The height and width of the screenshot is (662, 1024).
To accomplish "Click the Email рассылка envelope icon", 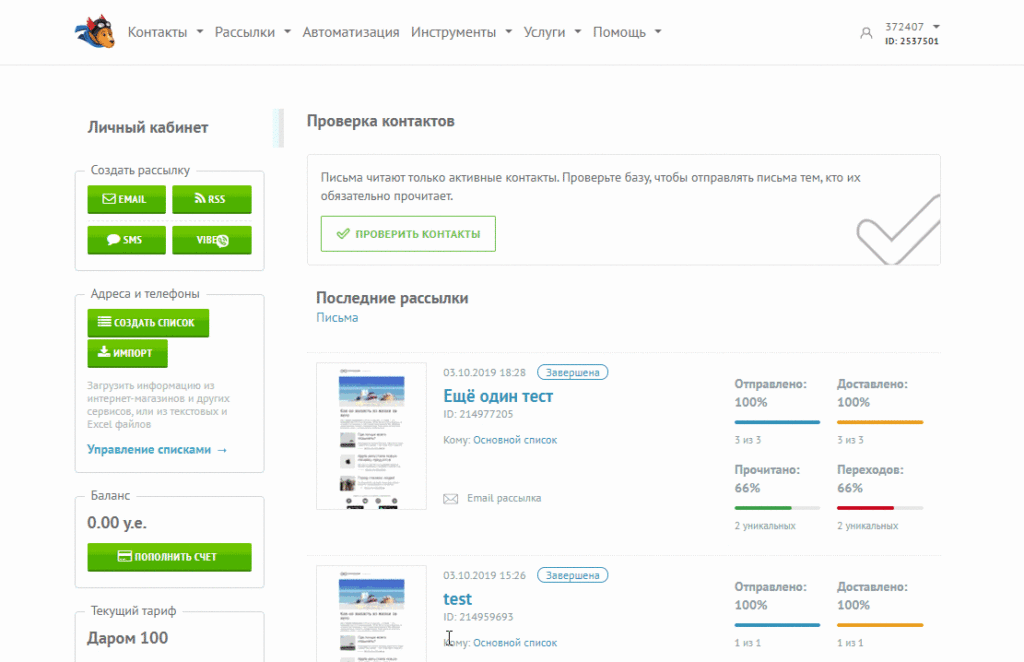I will (x=451, y=499).
